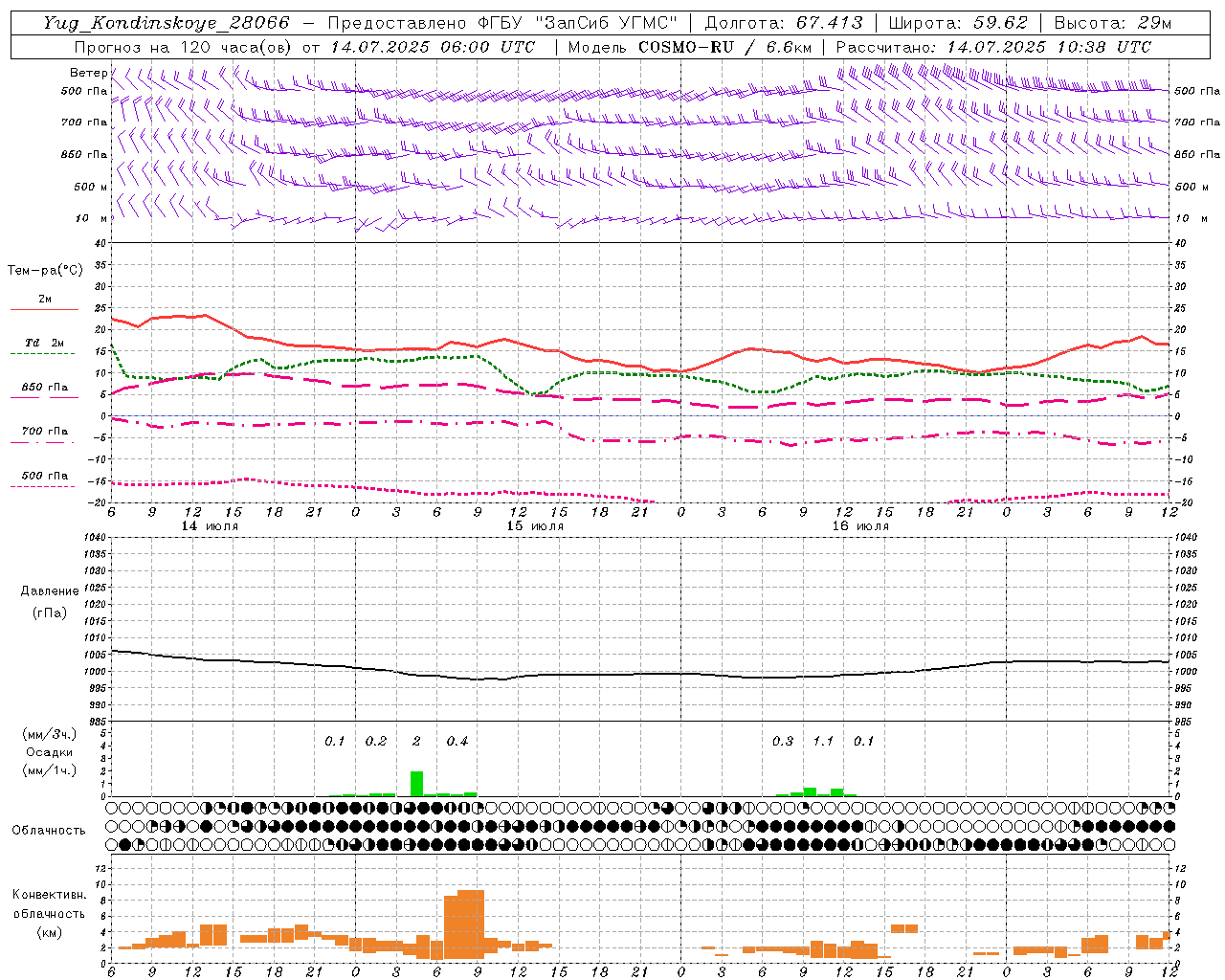Click the Облачность cloud cover label

point(49,830)
